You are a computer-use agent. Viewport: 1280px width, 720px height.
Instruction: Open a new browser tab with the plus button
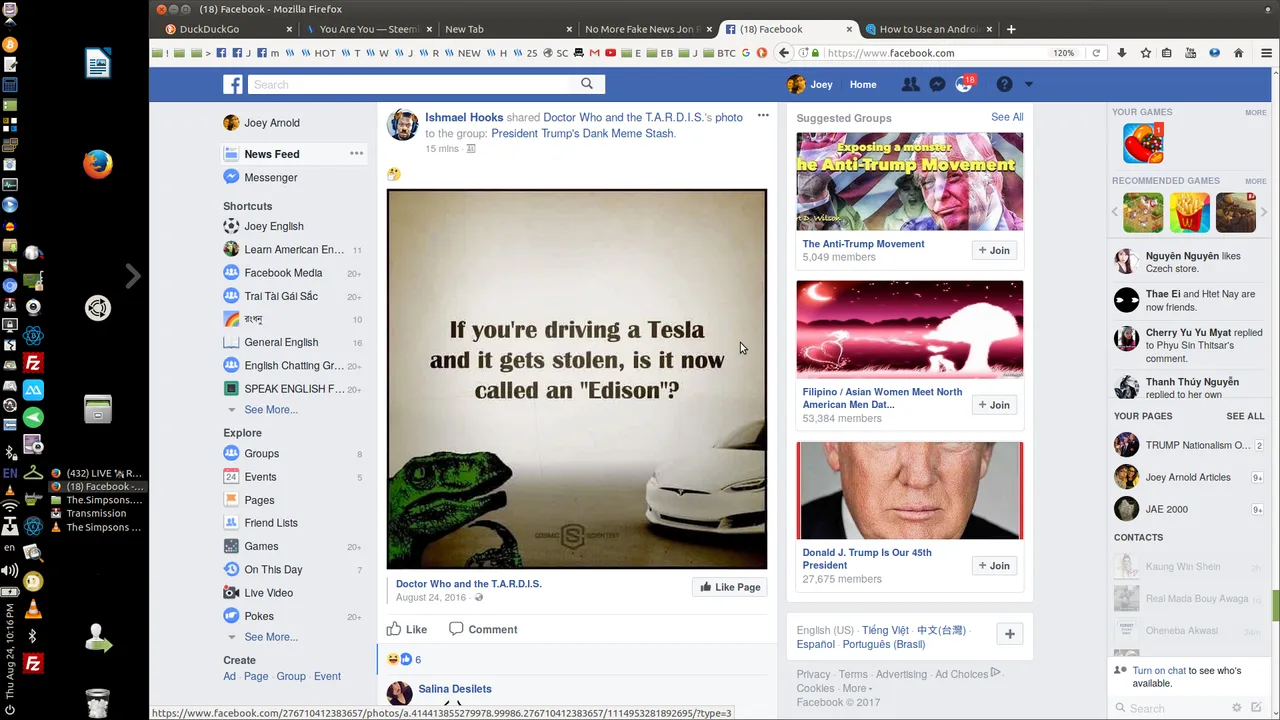(x=1011, y=29)
